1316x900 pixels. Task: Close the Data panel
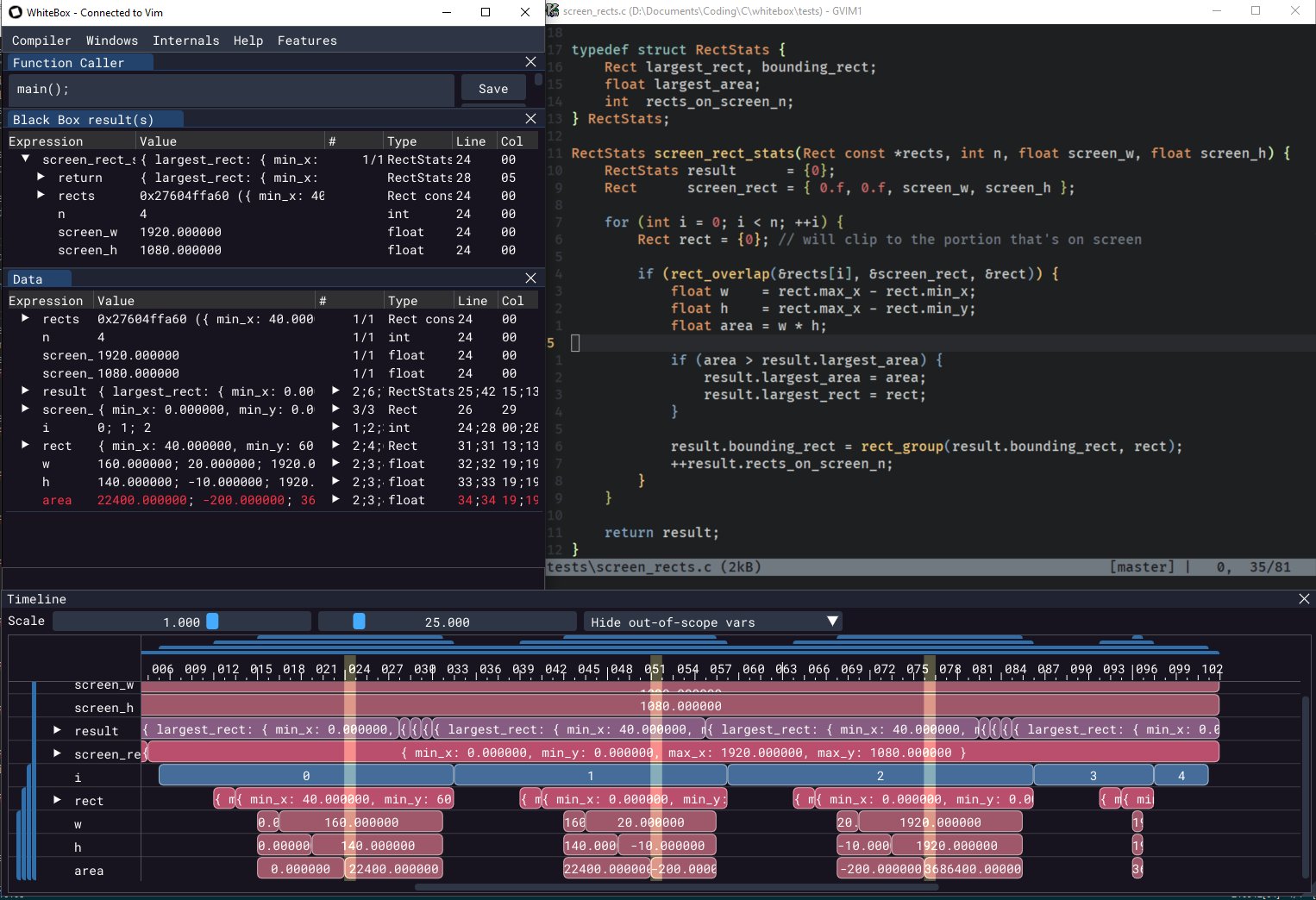(x=530, y=278)
